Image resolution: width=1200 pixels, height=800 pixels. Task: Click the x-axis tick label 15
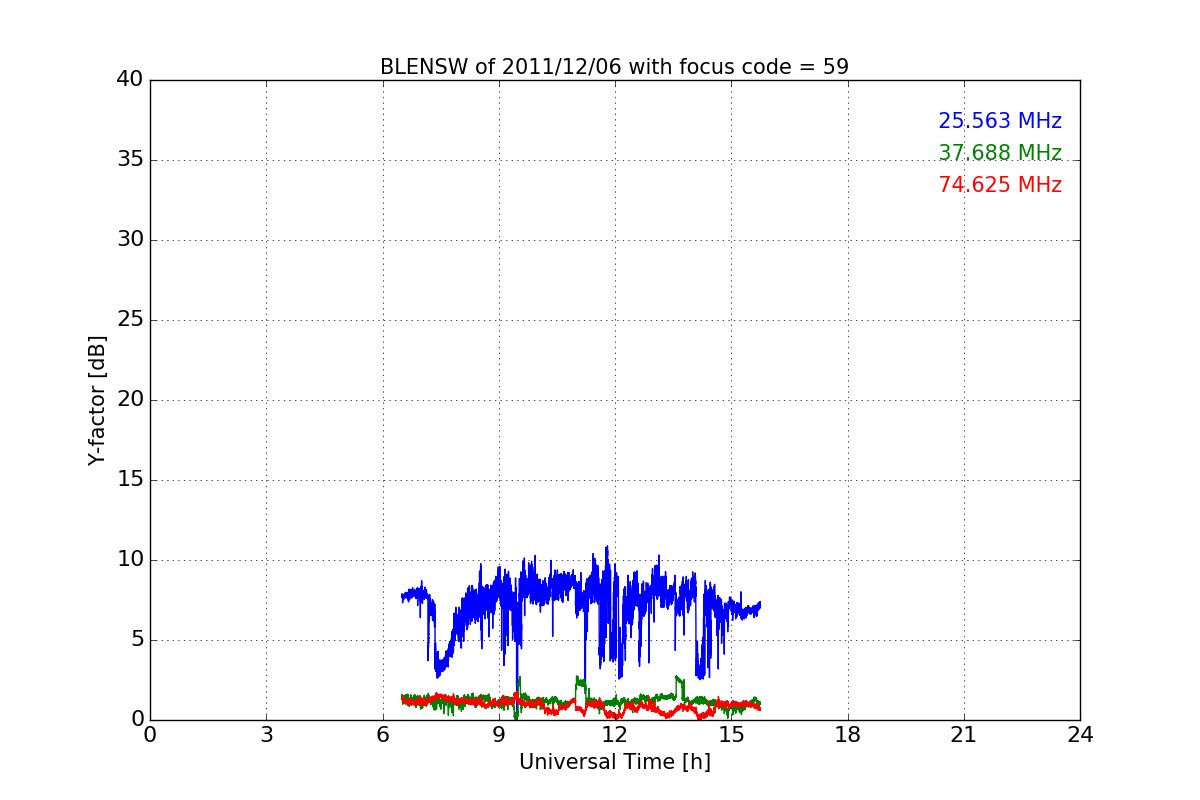point(731,735)
